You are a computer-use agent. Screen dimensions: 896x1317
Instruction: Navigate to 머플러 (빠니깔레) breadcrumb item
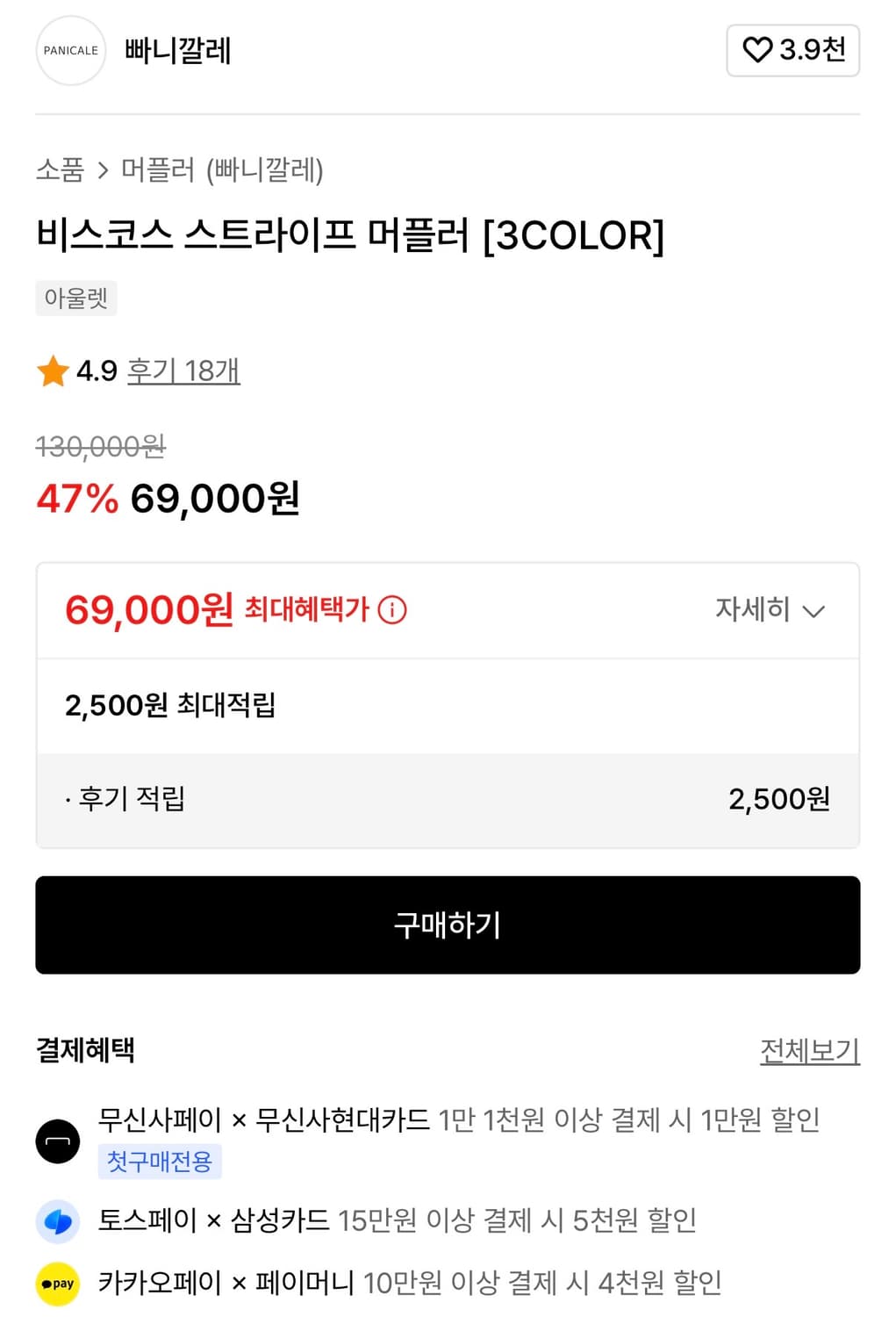222,171
